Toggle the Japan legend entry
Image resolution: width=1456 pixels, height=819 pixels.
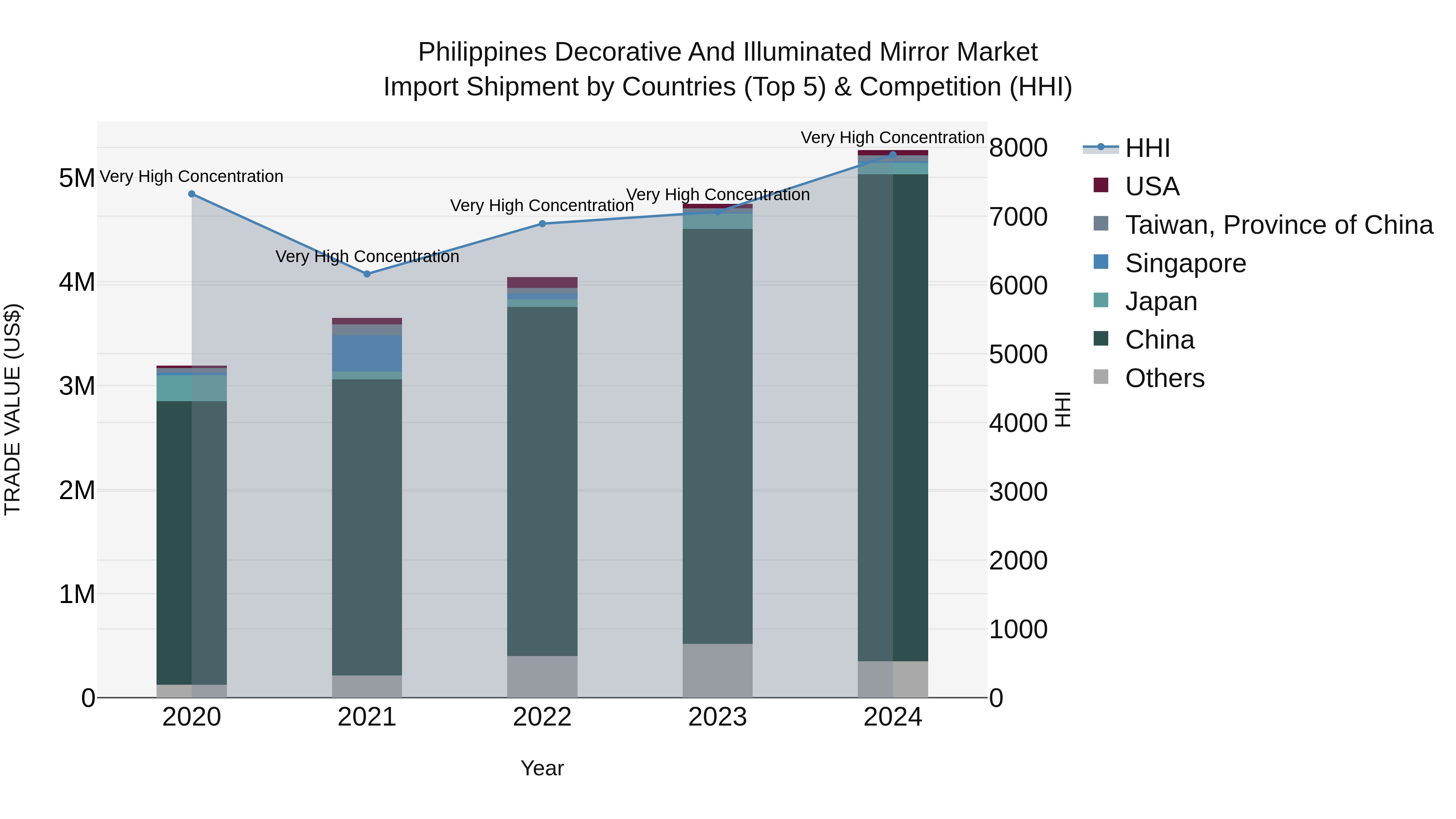[1145, 301]
